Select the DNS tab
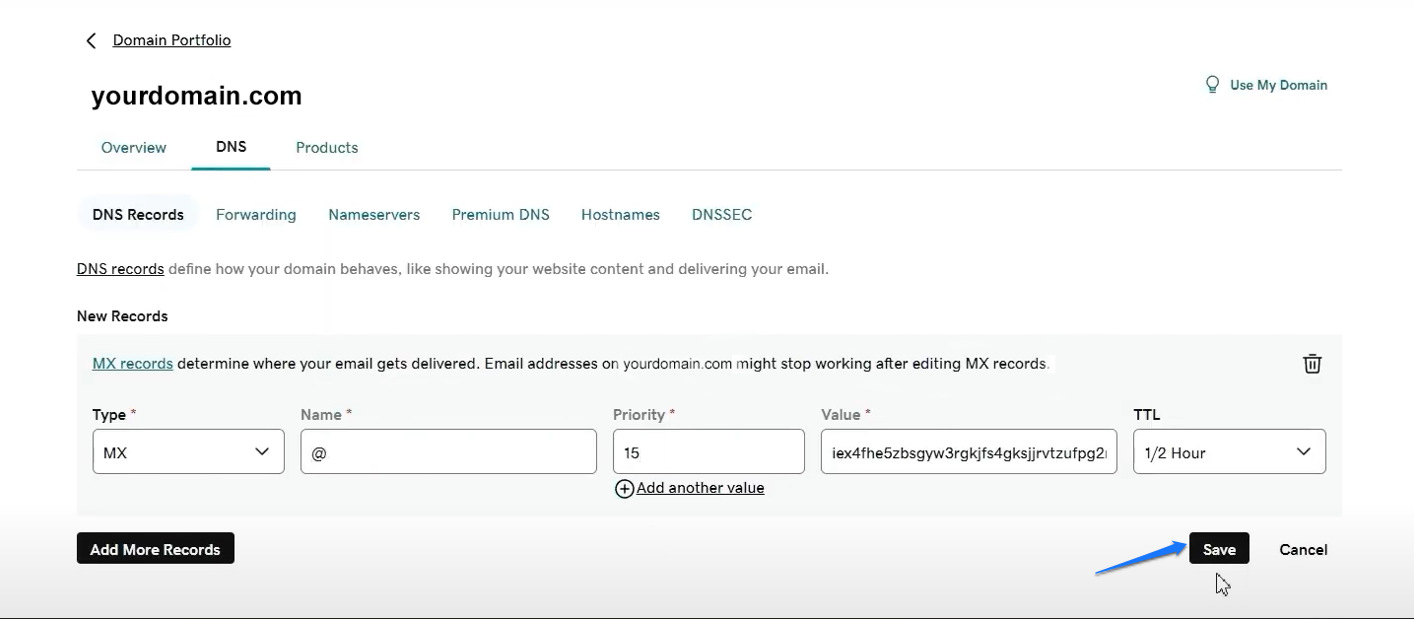This screenshot has height=619, width=1414. pos(231,147)
